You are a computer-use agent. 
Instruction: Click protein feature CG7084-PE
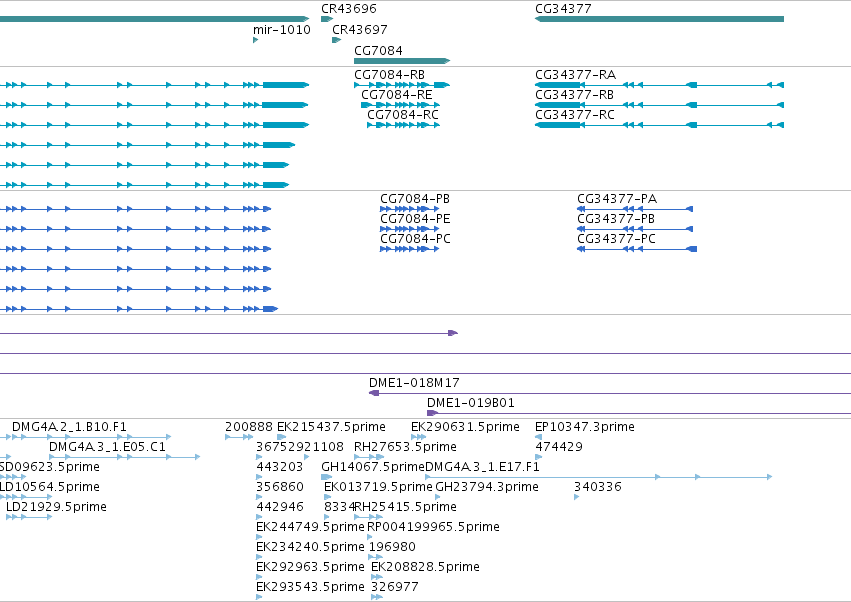pos(415,219)
